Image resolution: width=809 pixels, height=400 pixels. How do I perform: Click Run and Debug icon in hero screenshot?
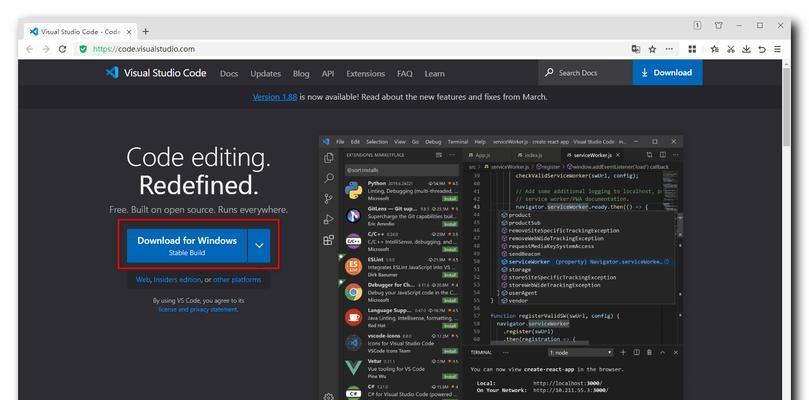(328, 219)
